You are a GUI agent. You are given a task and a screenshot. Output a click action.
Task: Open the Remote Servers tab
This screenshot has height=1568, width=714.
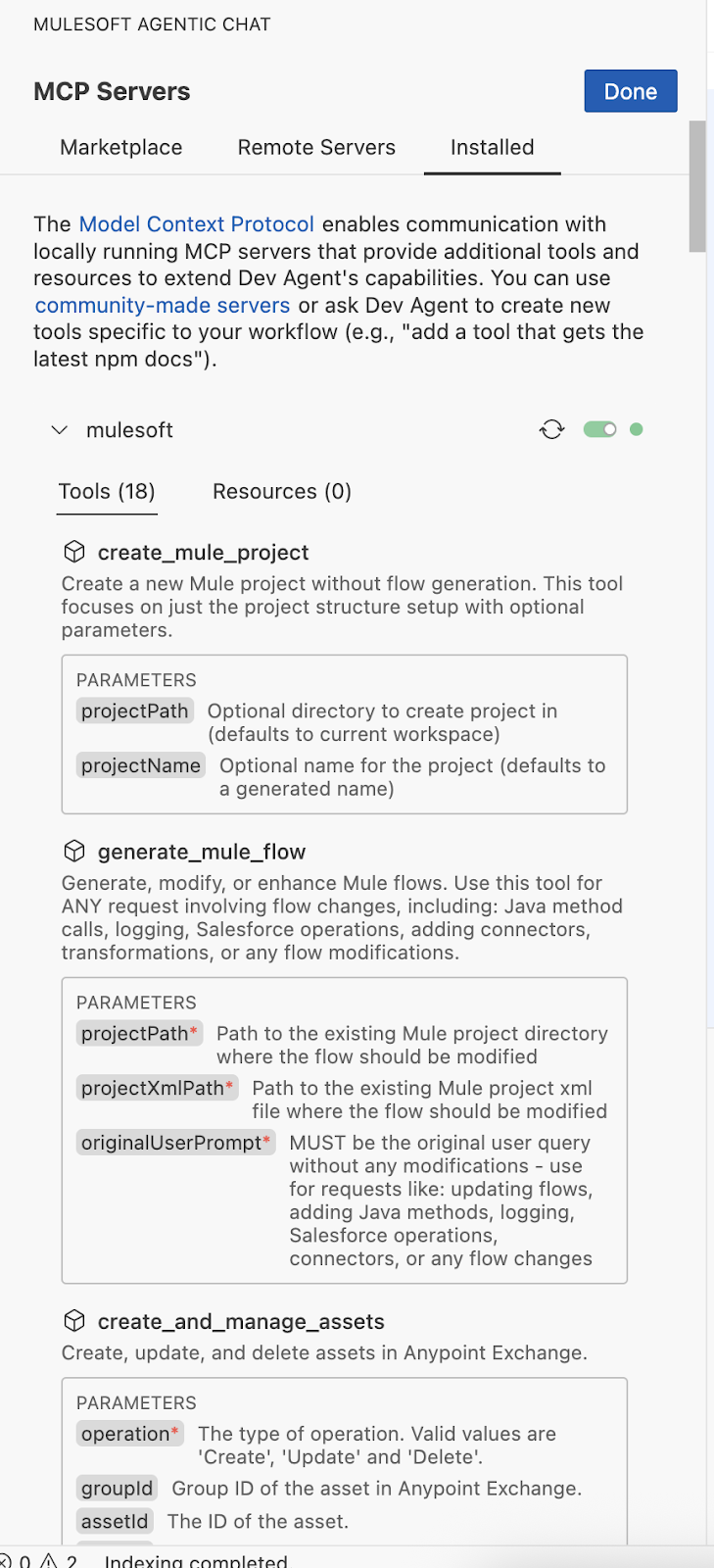pyautogui.click(x=315, y=147)
